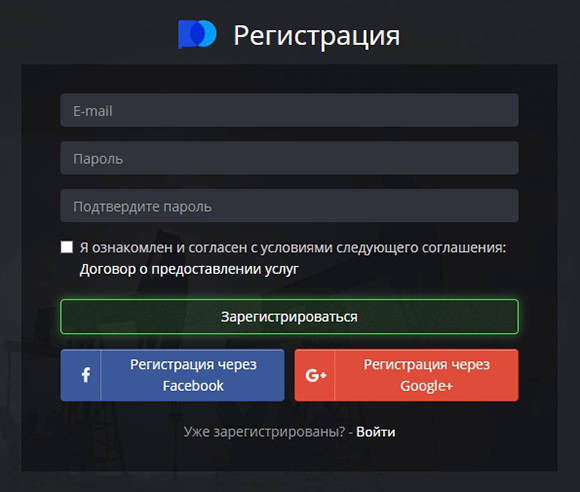Screen dimensions: 580x492
Task: Click the word 'Facebook' in blue button
Action: click(x=193, y=386)
